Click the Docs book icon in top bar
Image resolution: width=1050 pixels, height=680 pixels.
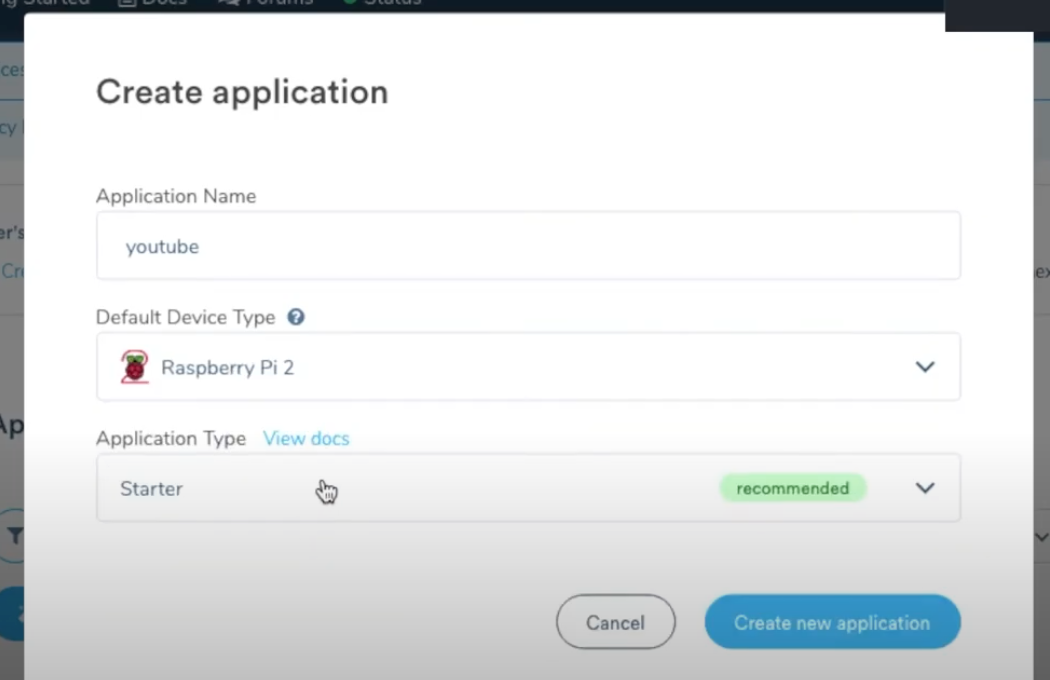[127, 3]
